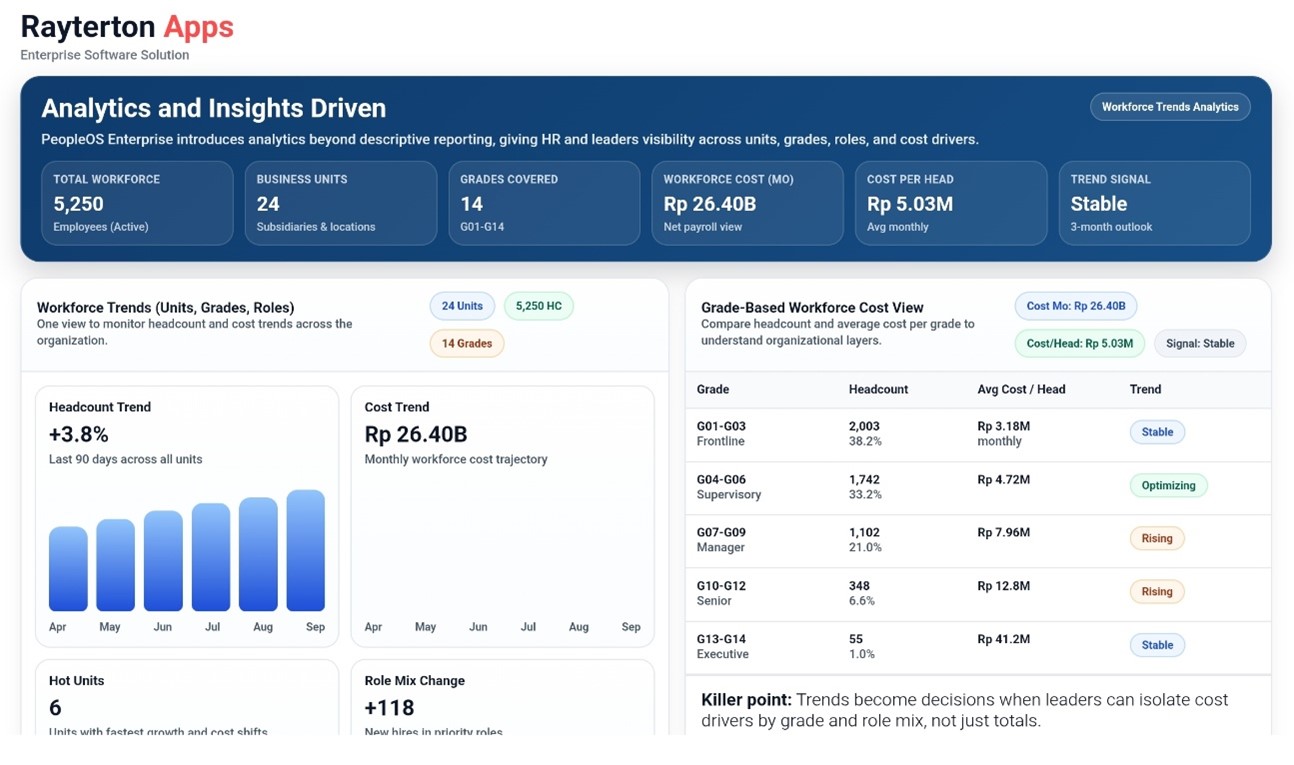Viewport: 1294px width, 765px height.
Task: Select the 5,250 HC badge
Action: [x=538, y=306]
